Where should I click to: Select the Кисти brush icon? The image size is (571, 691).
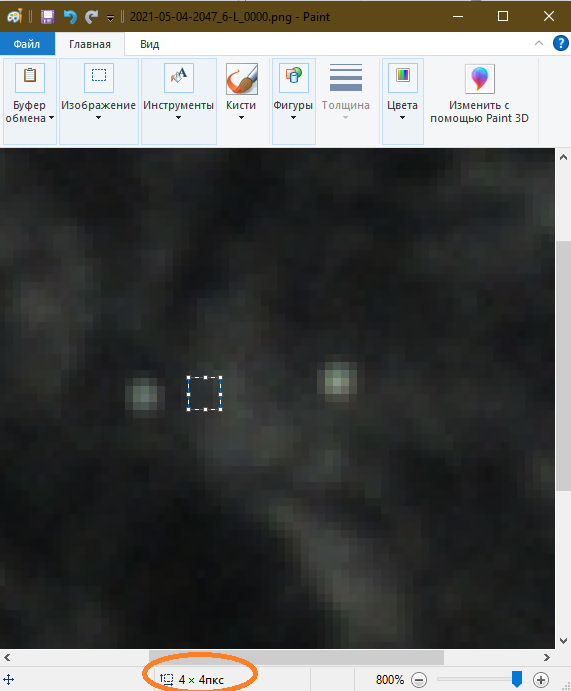click(x=241, y=78)
